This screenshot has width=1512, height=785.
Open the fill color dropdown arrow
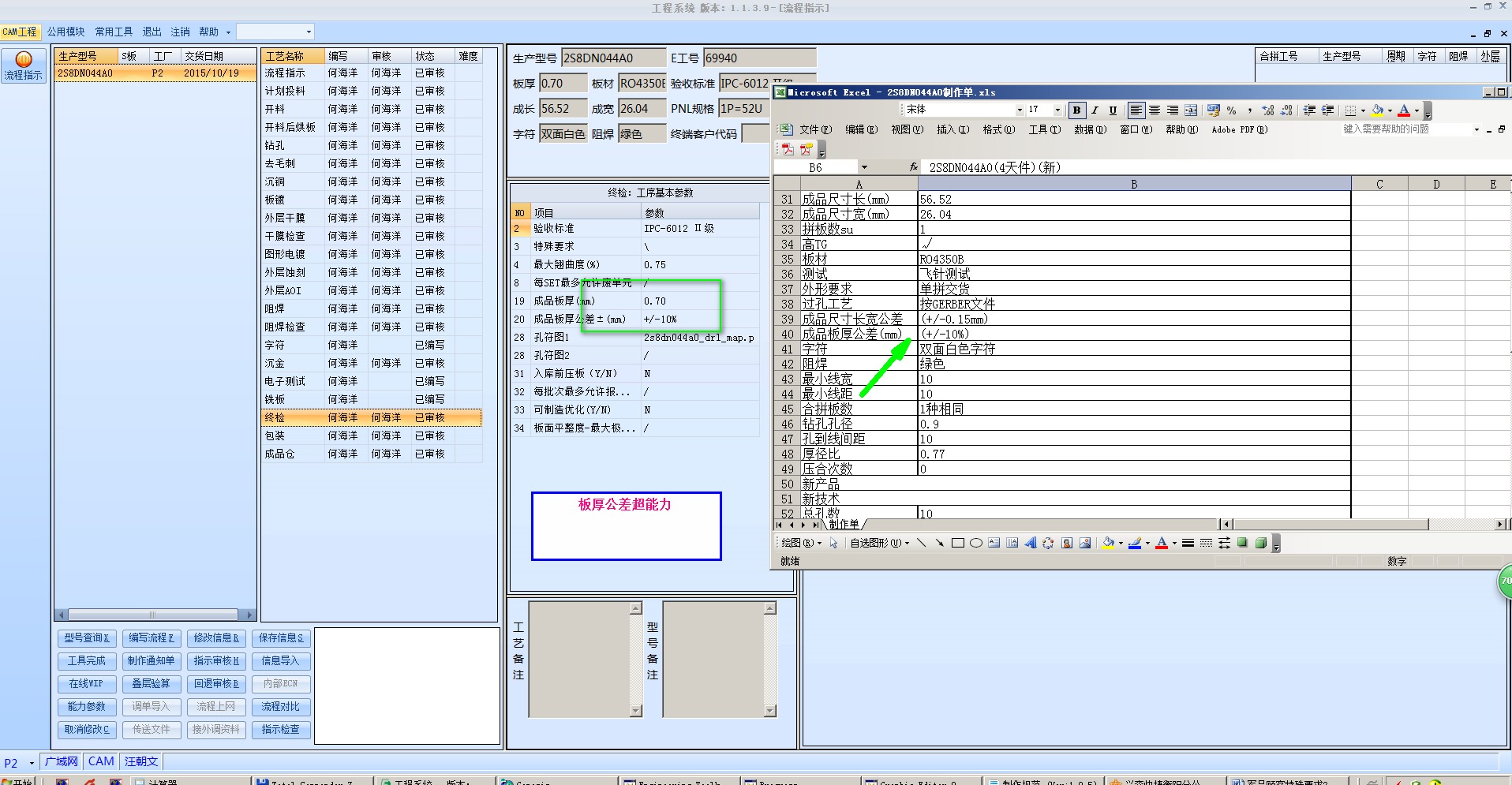(1390, 110)
